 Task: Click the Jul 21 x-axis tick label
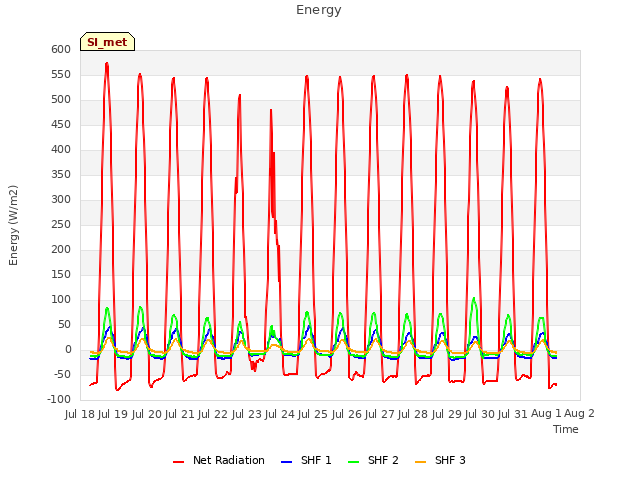click(180, 414)
